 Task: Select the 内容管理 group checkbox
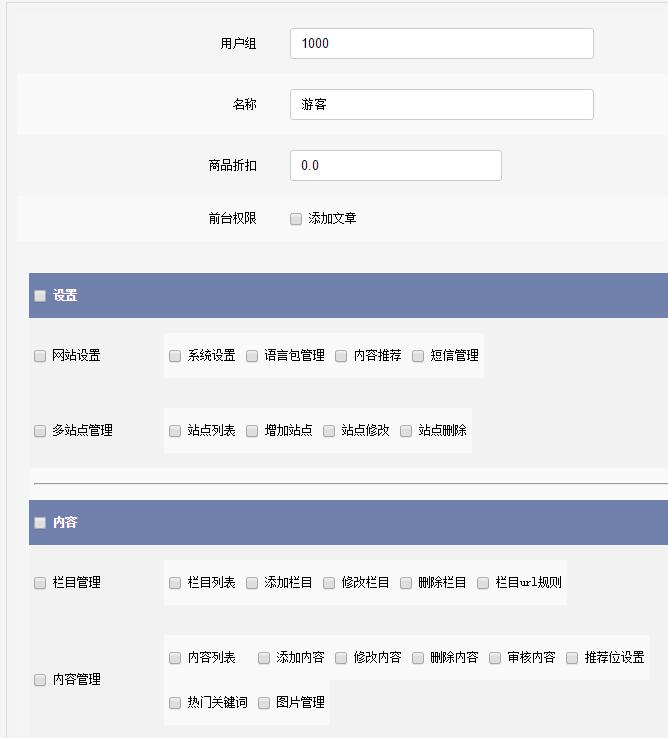coord(40,680)
